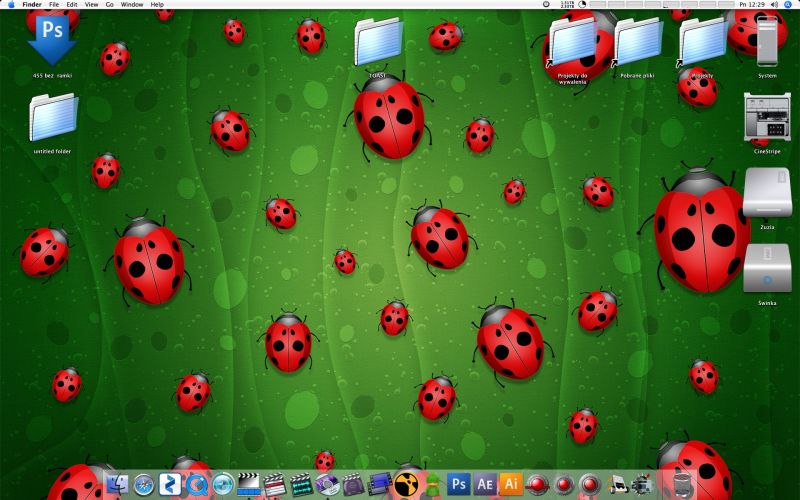
Task: Click the pie chart status menu icon
Action: pyautogui.click(x=582, y=4)
